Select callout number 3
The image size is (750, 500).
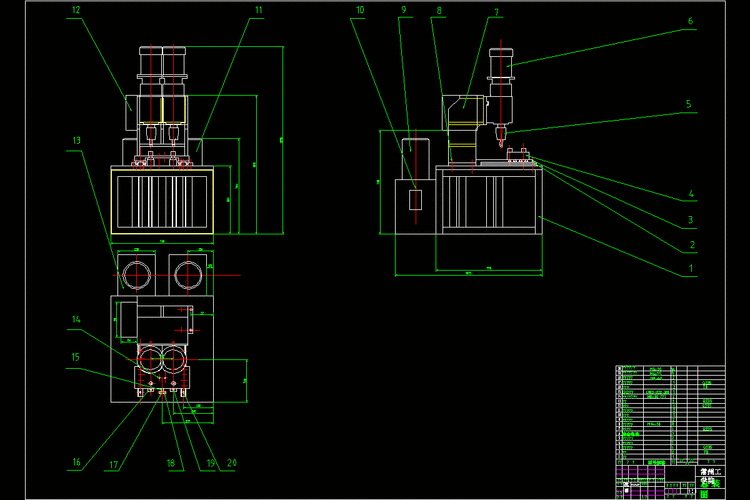pyautogui.click(x=689, y=219)
